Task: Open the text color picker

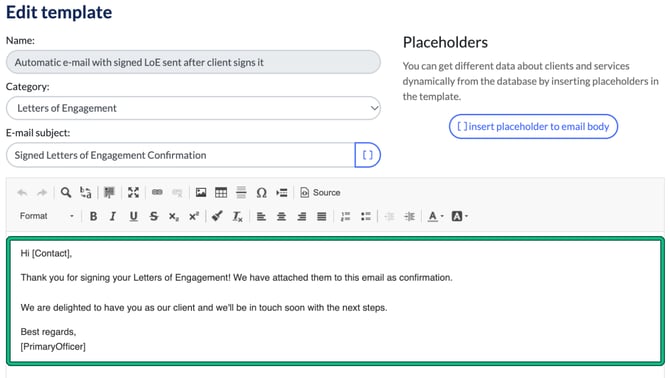Action: click(x=435, y=217)
